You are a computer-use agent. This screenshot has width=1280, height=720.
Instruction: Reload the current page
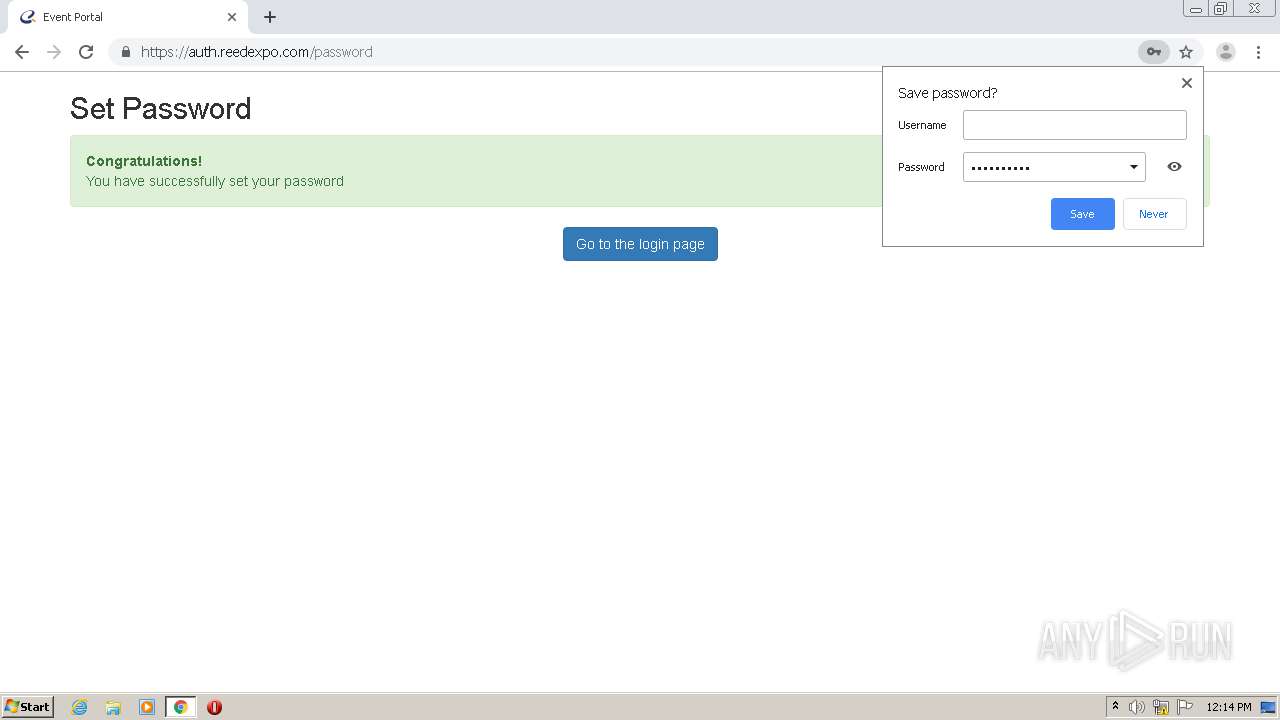point(86,52)
